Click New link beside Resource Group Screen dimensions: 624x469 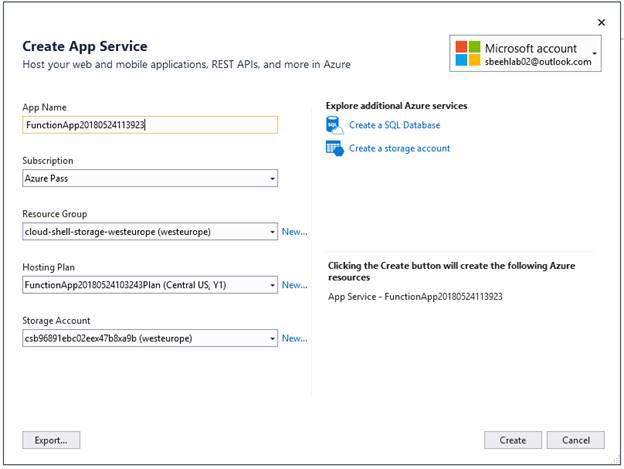point(294,232)
